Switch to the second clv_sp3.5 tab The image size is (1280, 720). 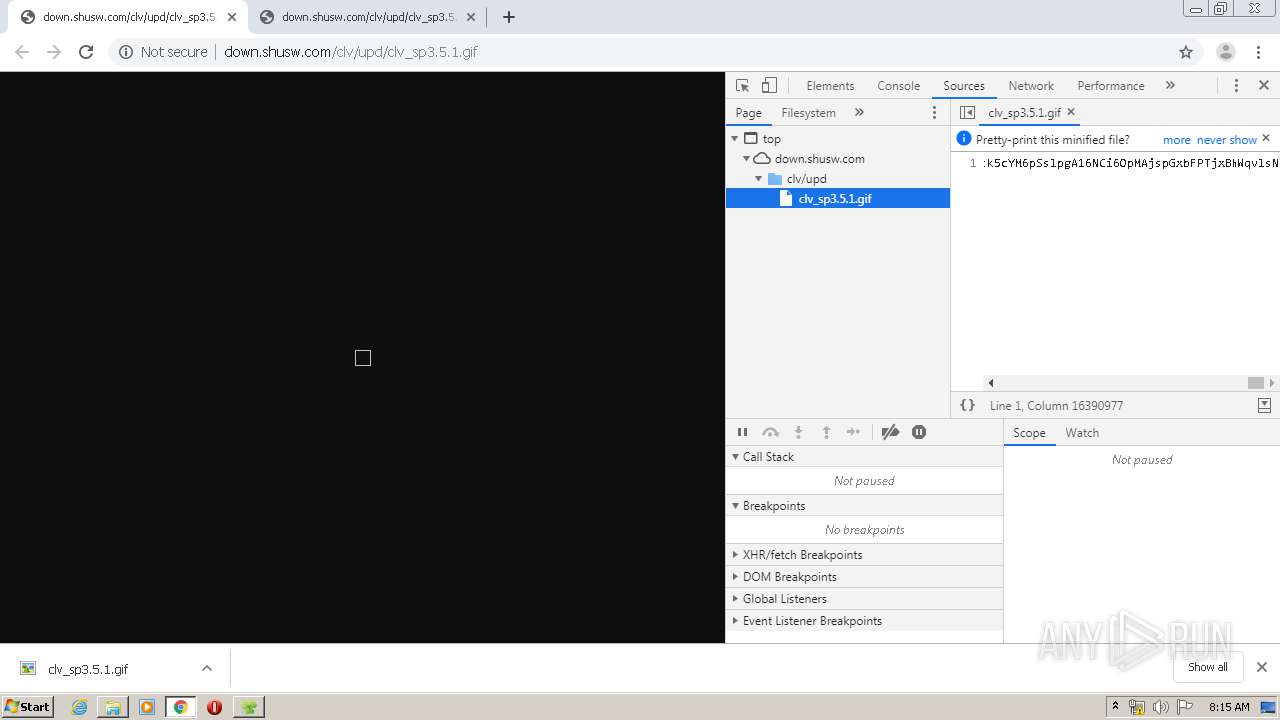[367, 17]
